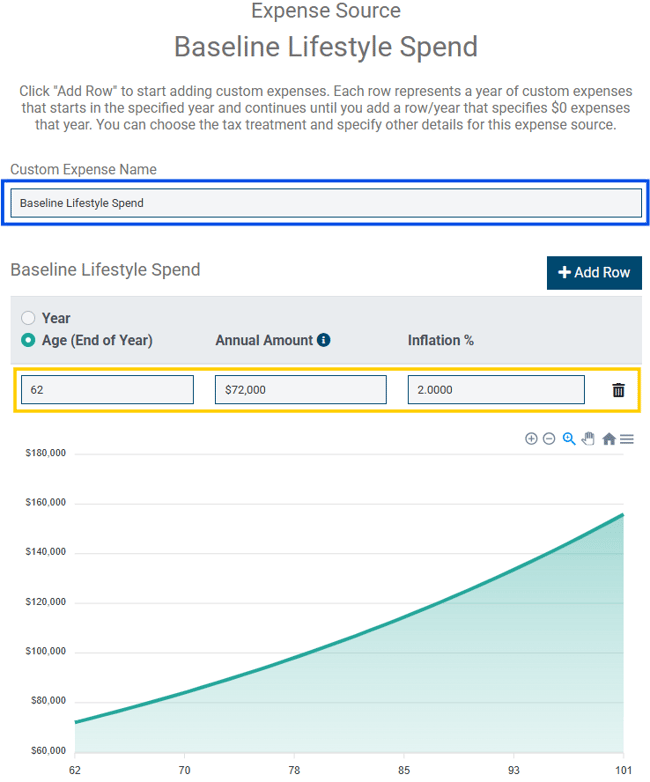Click the Baseline Lifestyle Spend page title
Image resolution: width=650 pixels, height=782 pixels.
point(325,47)
